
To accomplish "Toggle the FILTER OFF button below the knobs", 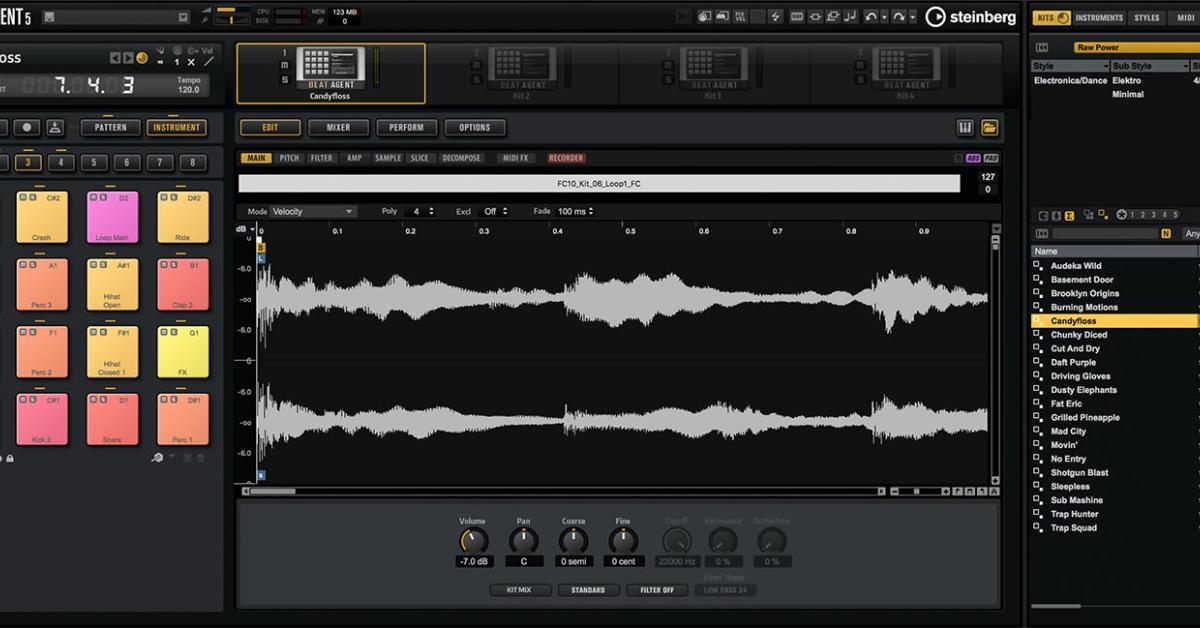I will [x=657, y=590].
